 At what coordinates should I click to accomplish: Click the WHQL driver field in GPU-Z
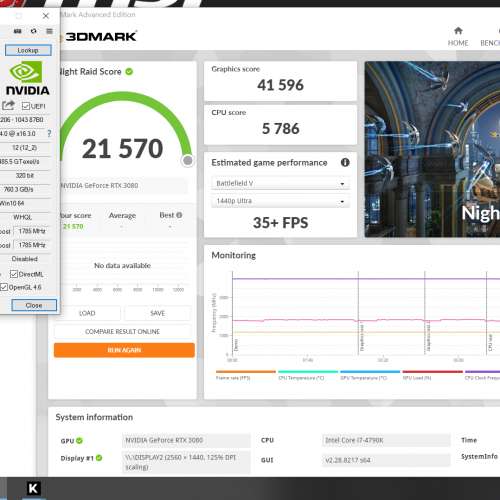(x=25, y=217)
